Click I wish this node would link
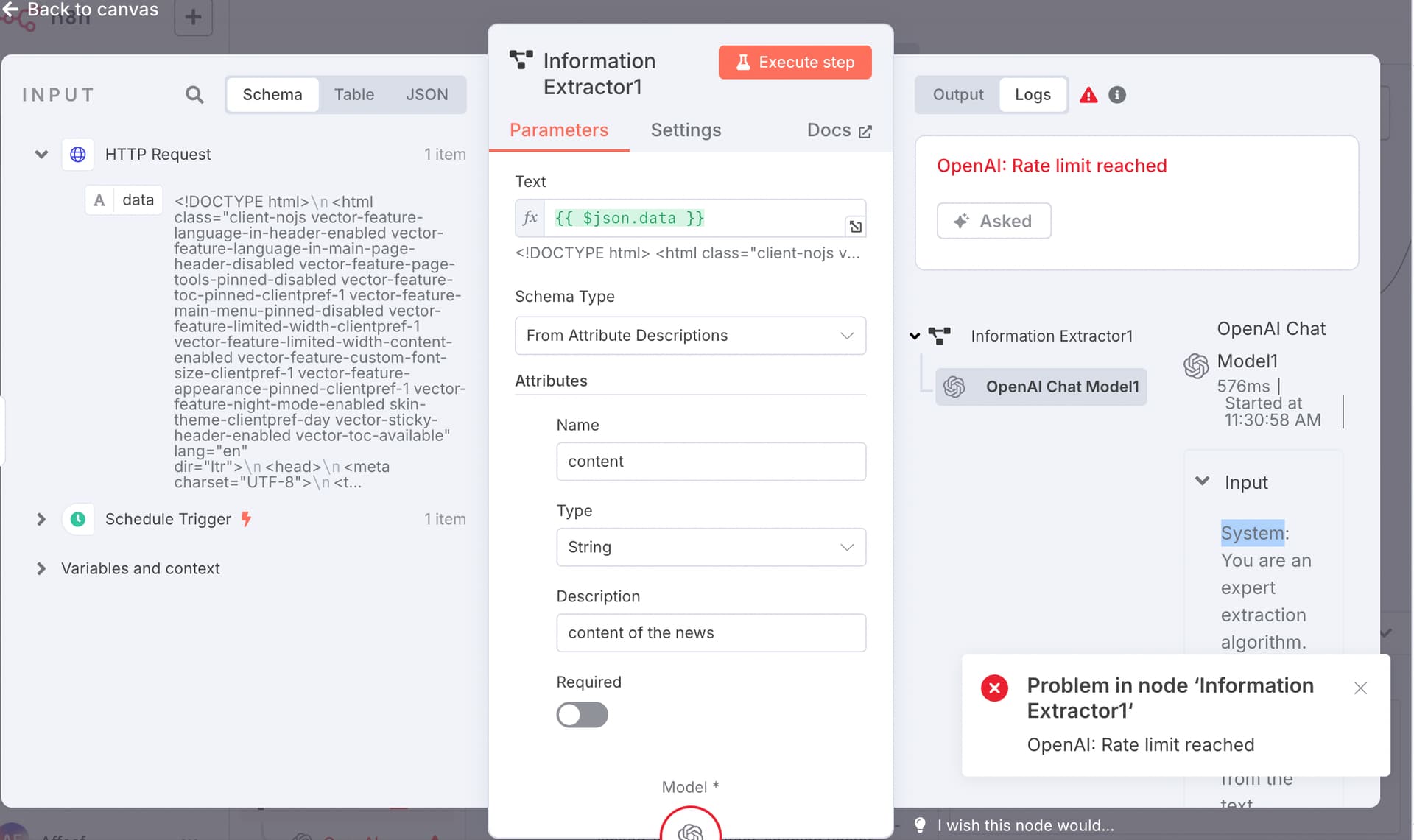Image resolution: width=1414 pixels, height=840 pixels. point(1025,825)
